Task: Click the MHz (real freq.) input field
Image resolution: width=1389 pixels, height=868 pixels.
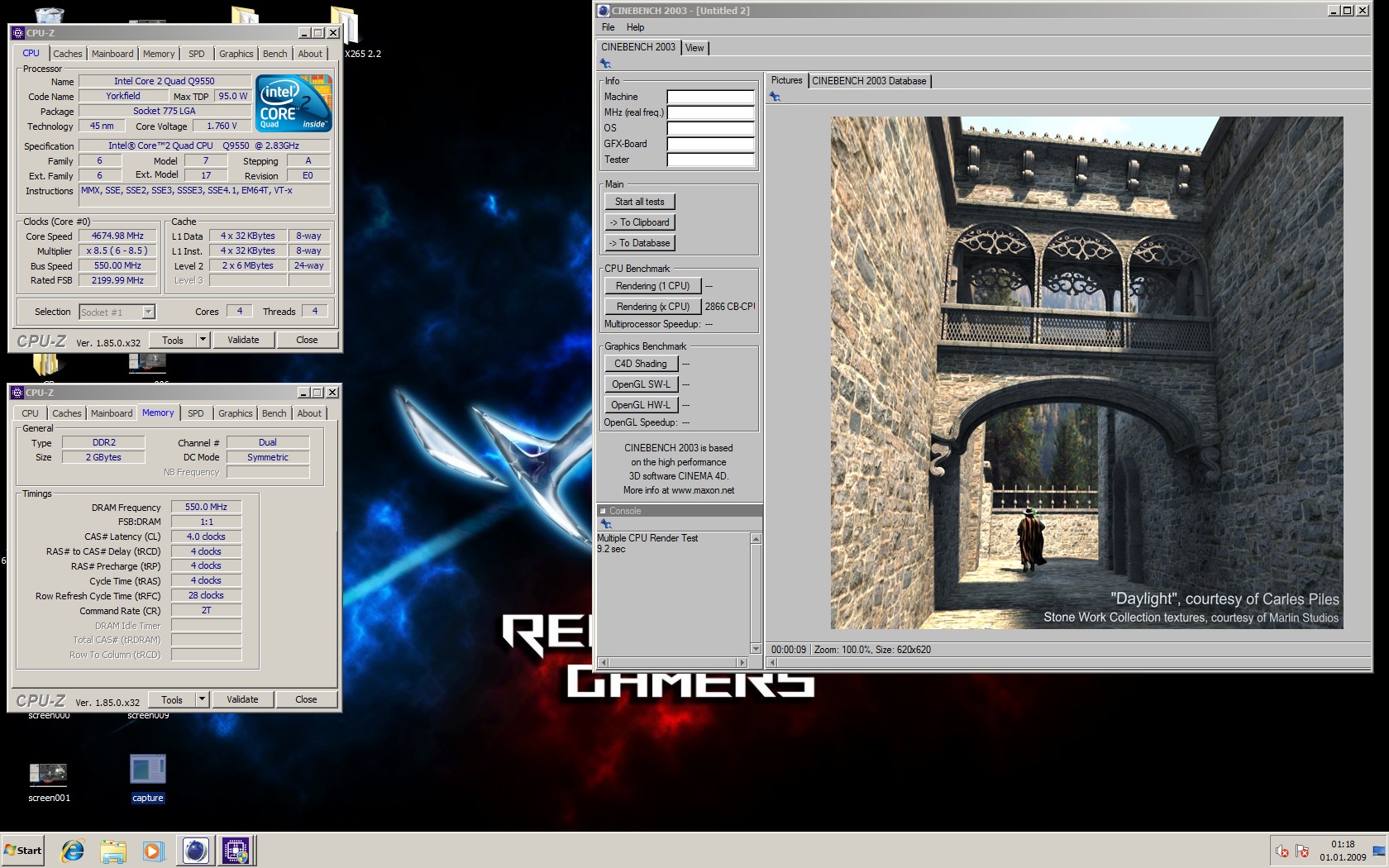Action: 710,112
